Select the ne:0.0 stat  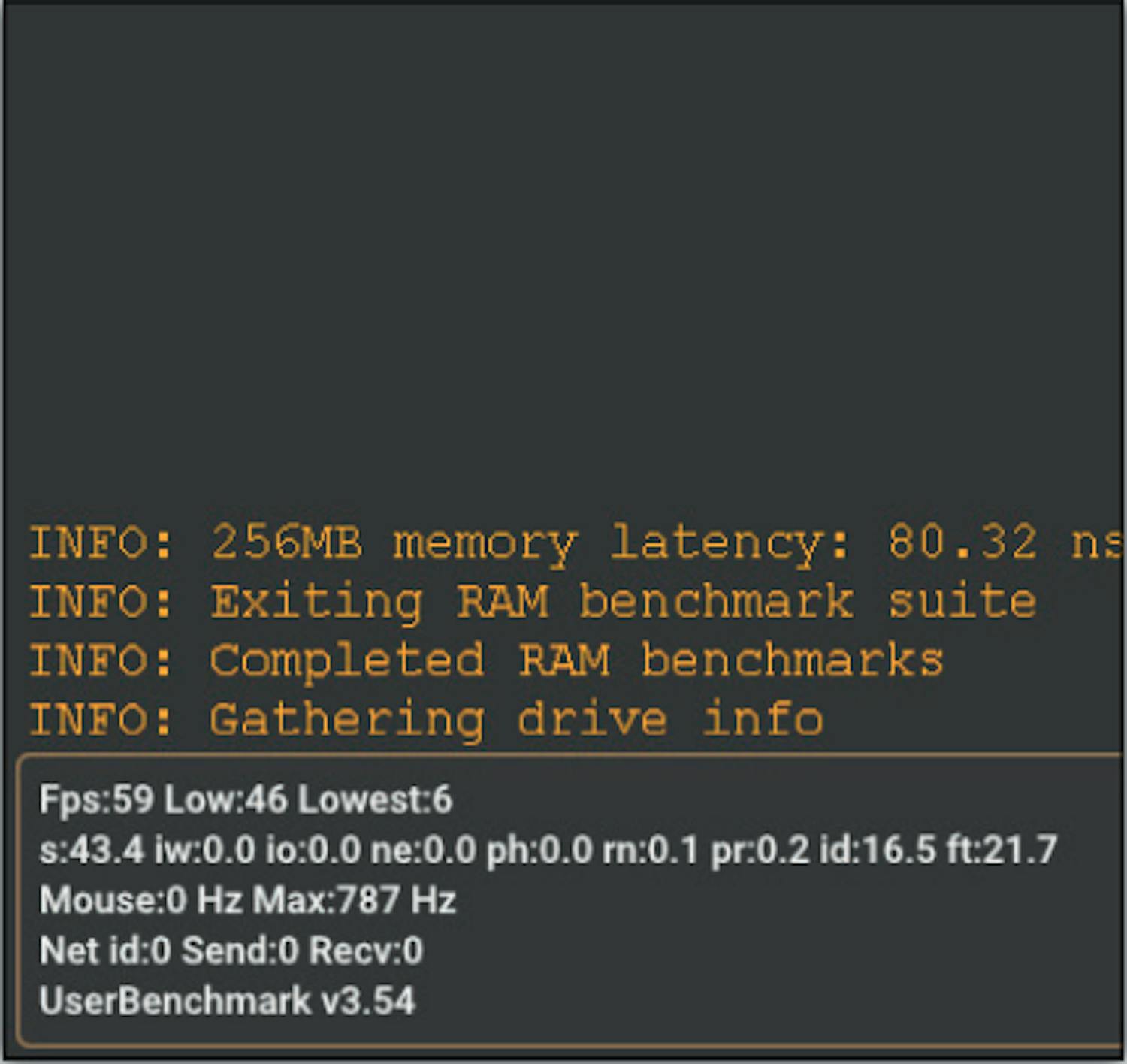coord(423,850)
